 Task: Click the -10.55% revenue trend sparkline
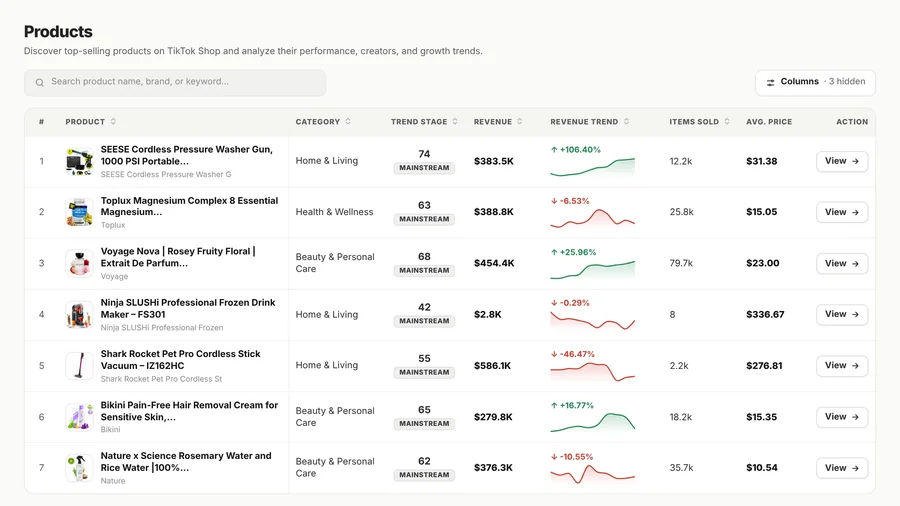tap(592, 474)
